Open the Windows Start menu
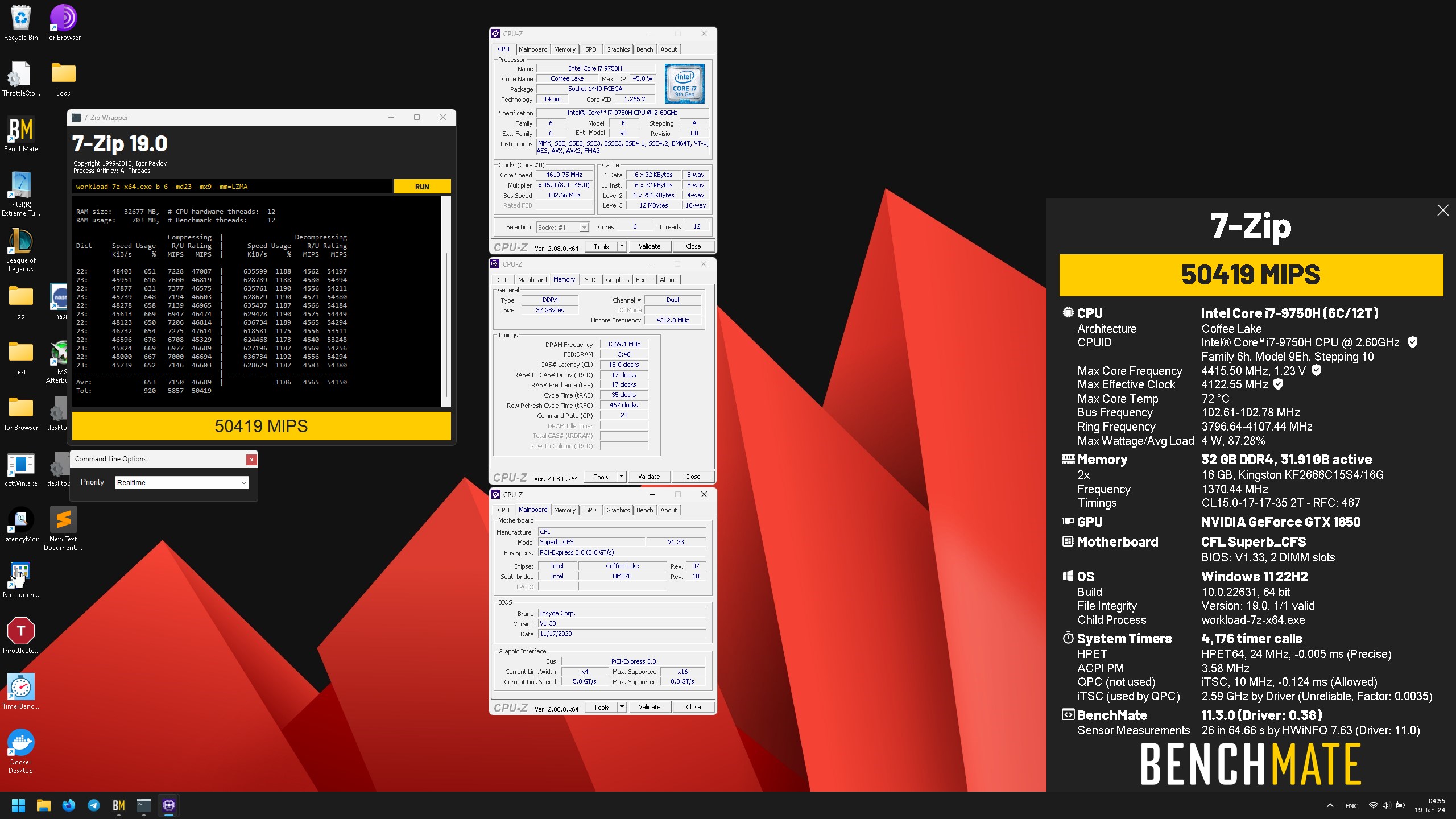 tap(18, 805)
